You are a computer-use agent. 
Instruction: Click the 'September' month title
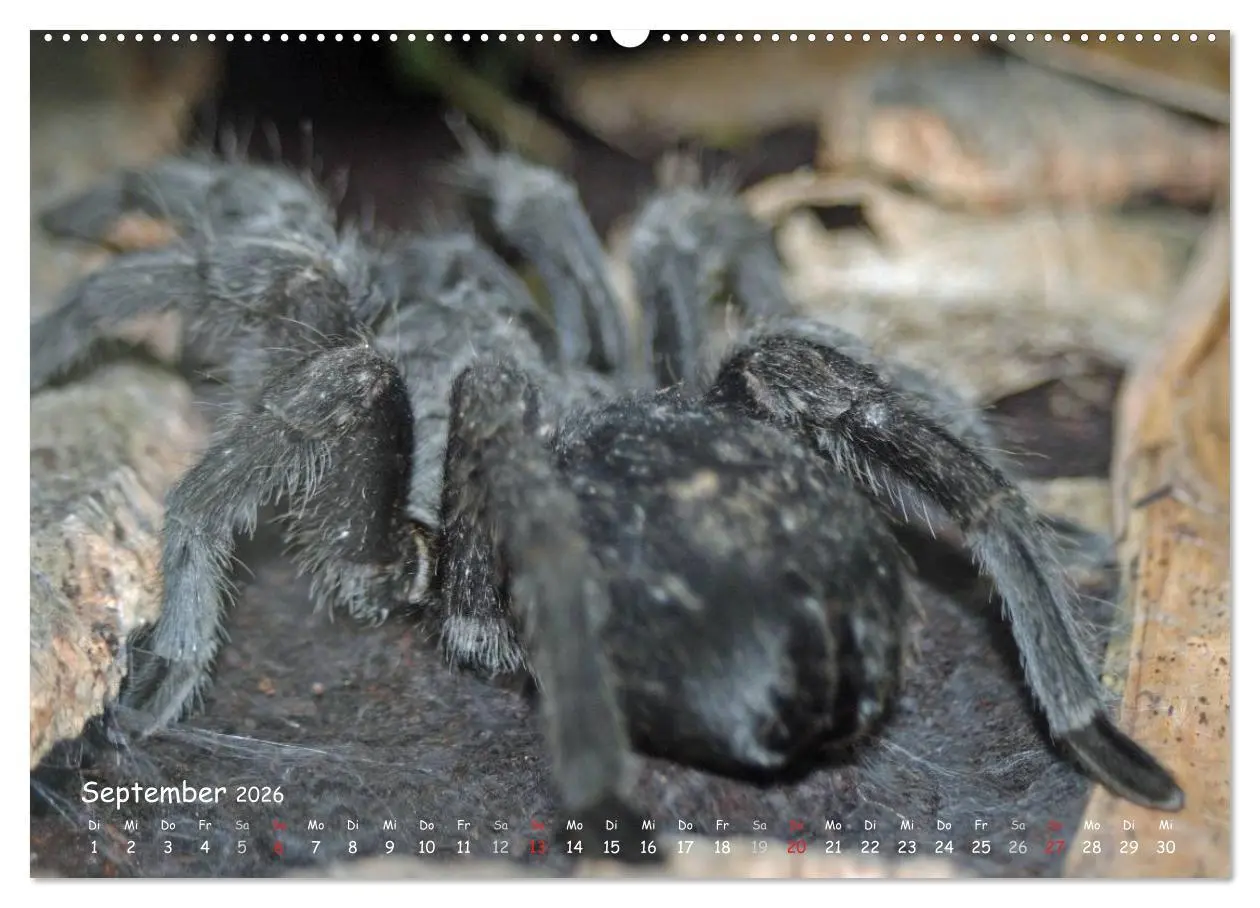154,794
